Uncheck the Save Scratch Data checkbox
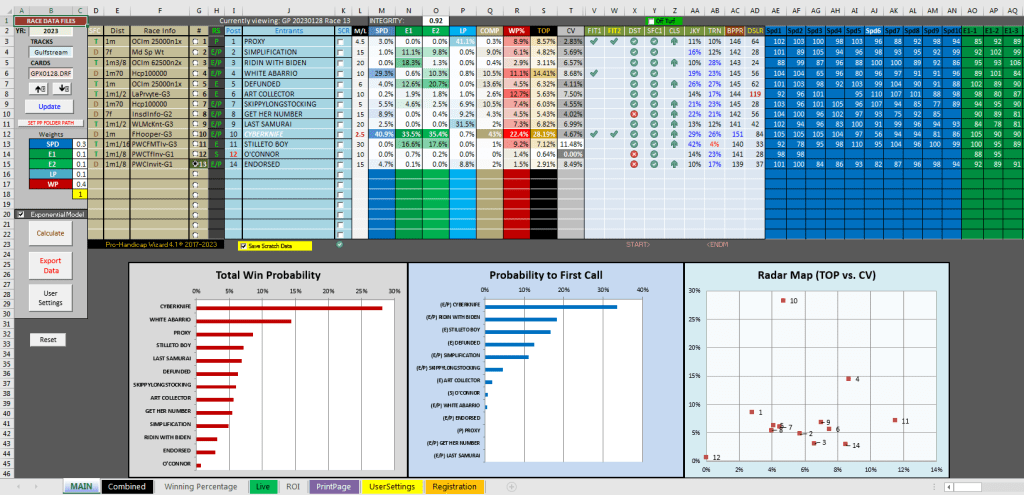1024x495 pixels. (x=243, y=245)
